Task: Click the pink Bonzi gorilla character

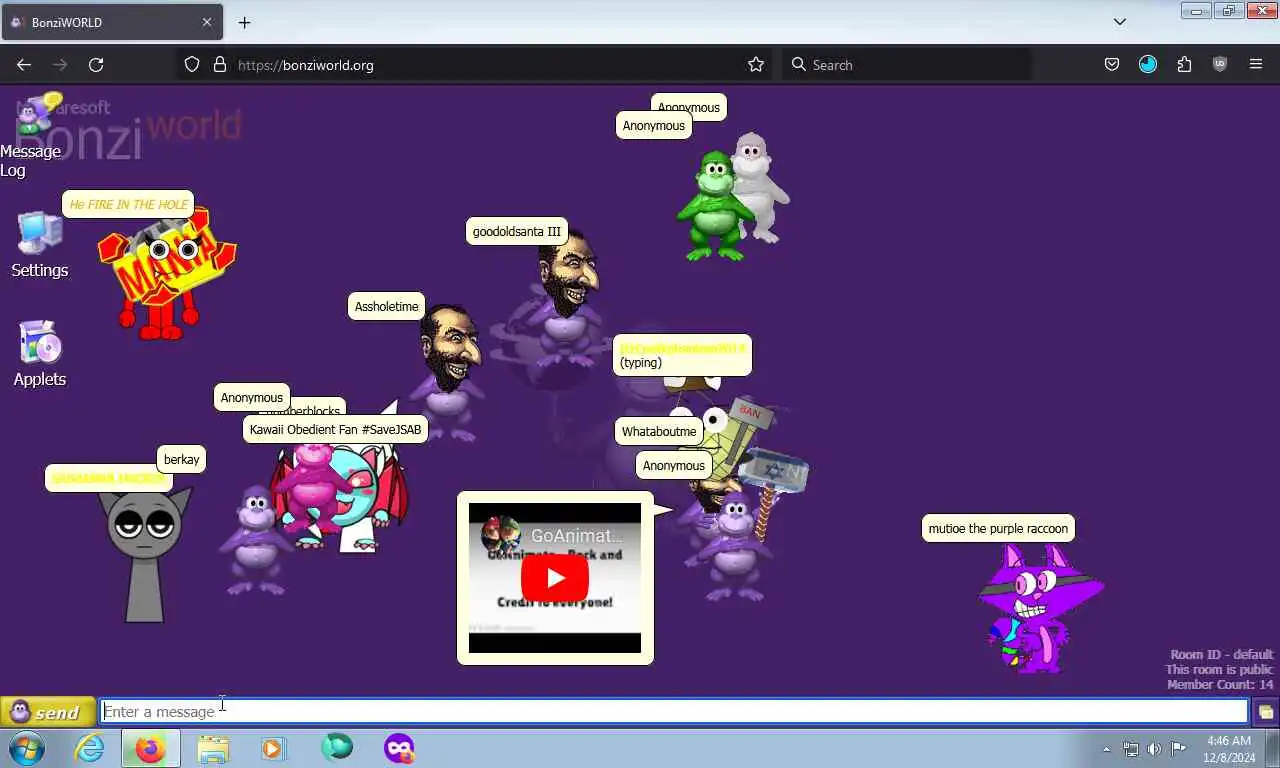Action: (x=313, y=491)
